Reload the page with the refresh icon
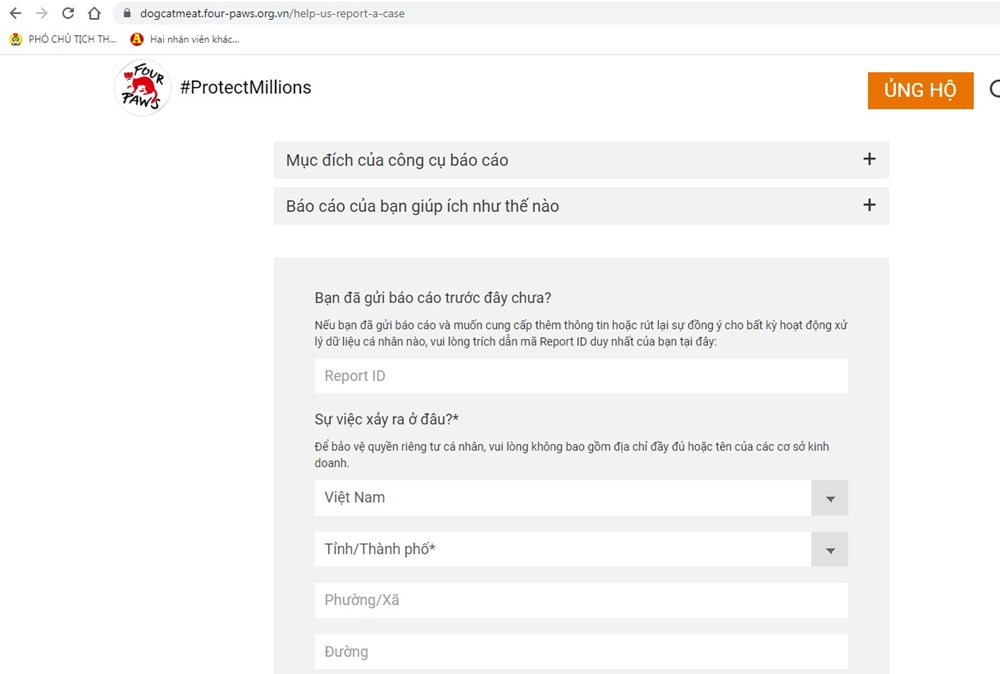 point(68,13)
